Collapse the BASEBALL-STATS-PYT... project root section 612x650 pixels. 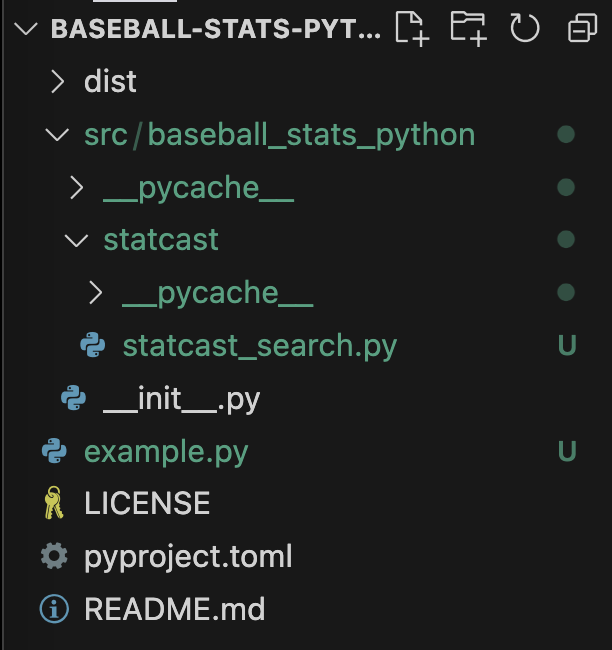click(x=24, y=29)
